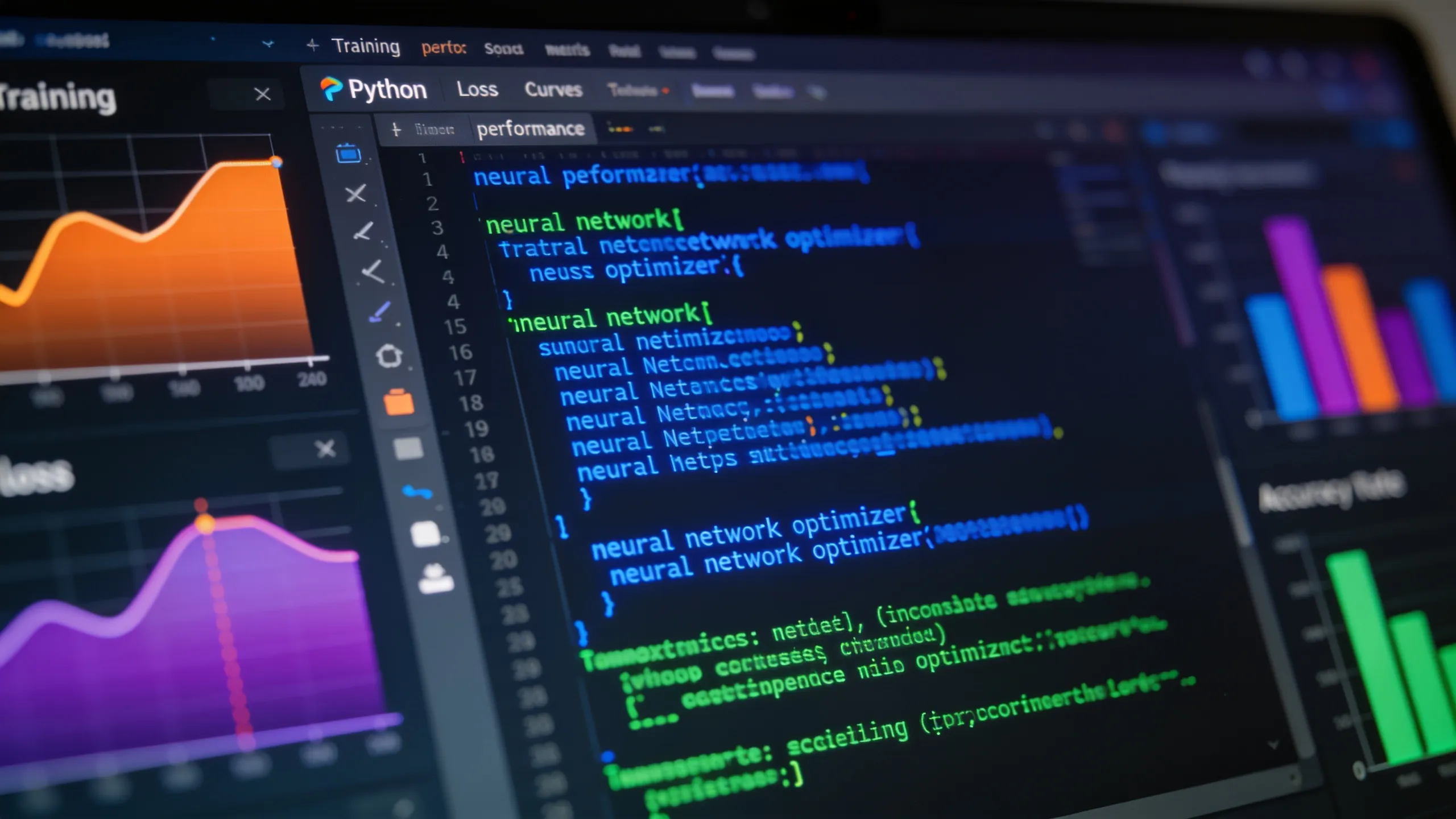The width and height of the screenshot is (1456, 819).
Task: Select the performance editor tab
Action: tap(530, 129)
